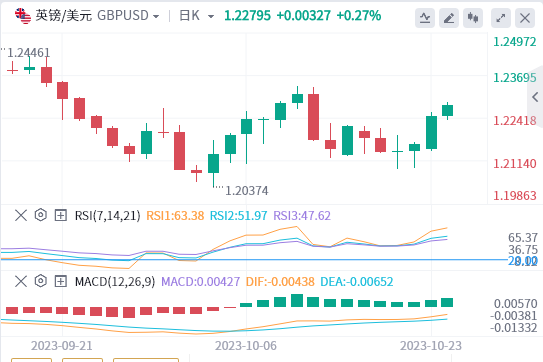Image resolution: width=543 pixels, height=362 pixels.
Task: Click the RSI(7,14,21) indicator label
Action: click(107, 216)
